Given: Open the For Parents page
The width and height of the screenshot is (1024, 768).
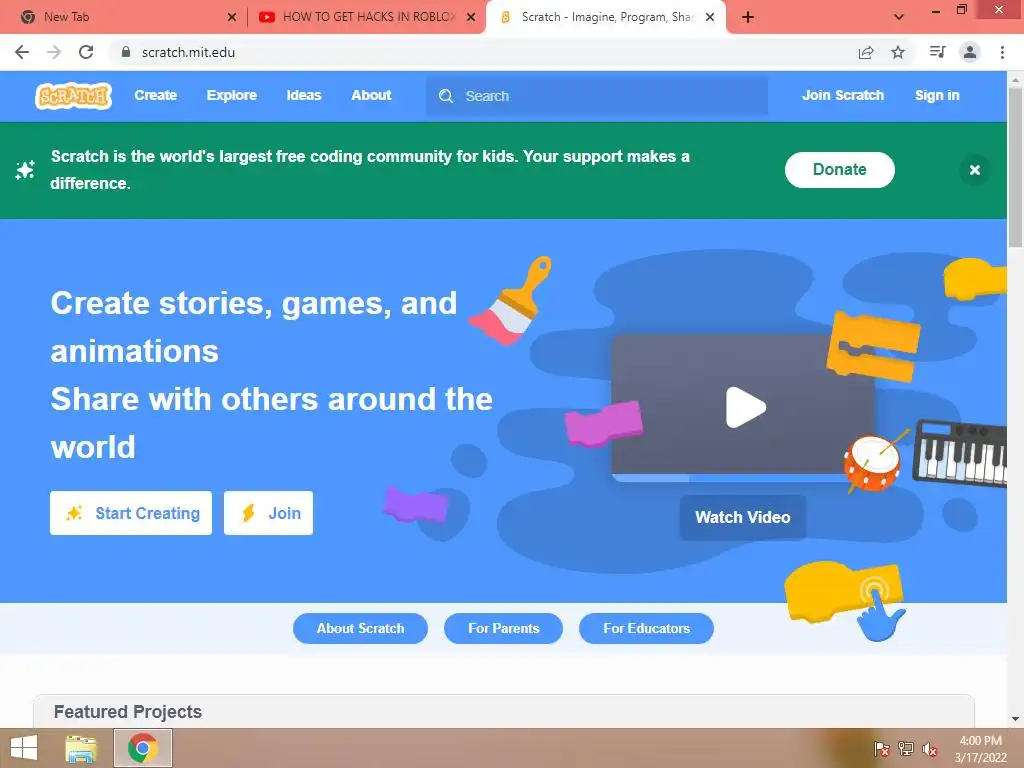Looking at the screenshot, I should click(x=504, y=628).
